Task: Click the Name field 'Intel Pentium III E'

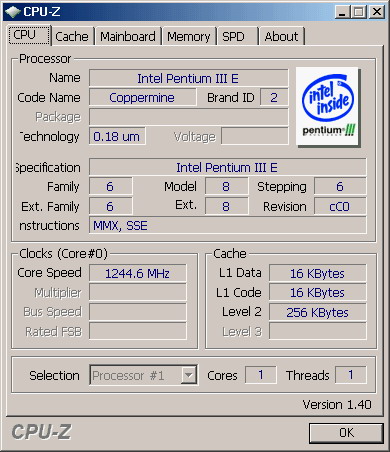Action: [188, 78]
